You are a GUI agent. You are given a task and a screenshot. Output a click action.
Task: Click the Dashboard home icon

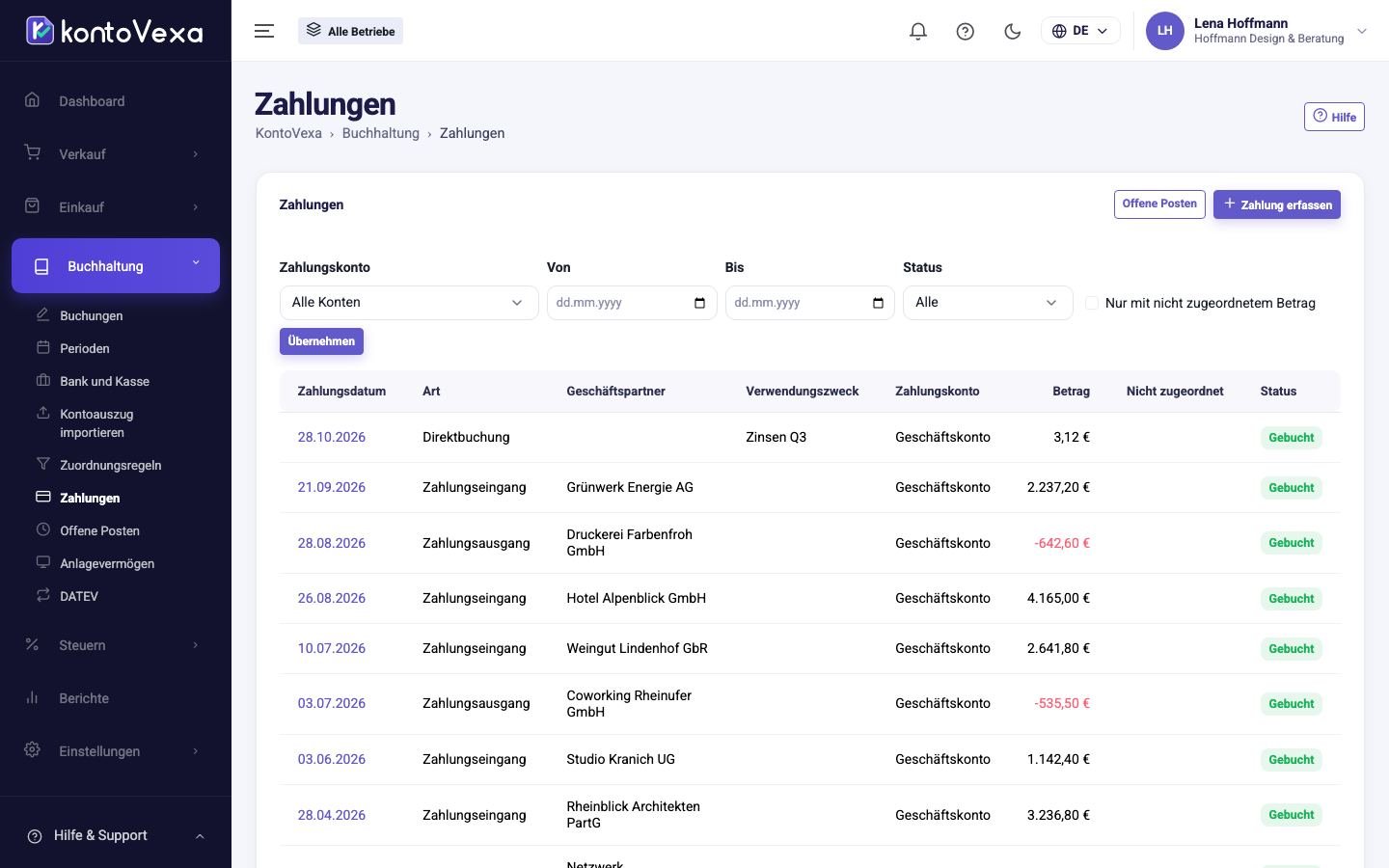click(33, 100)
